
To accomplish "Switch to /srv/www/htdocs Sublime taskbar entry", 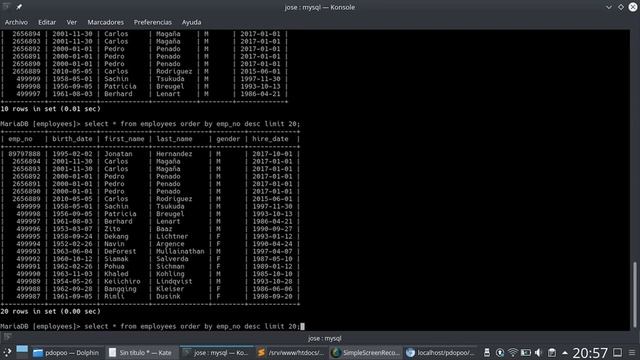I will tap(291, 353).
